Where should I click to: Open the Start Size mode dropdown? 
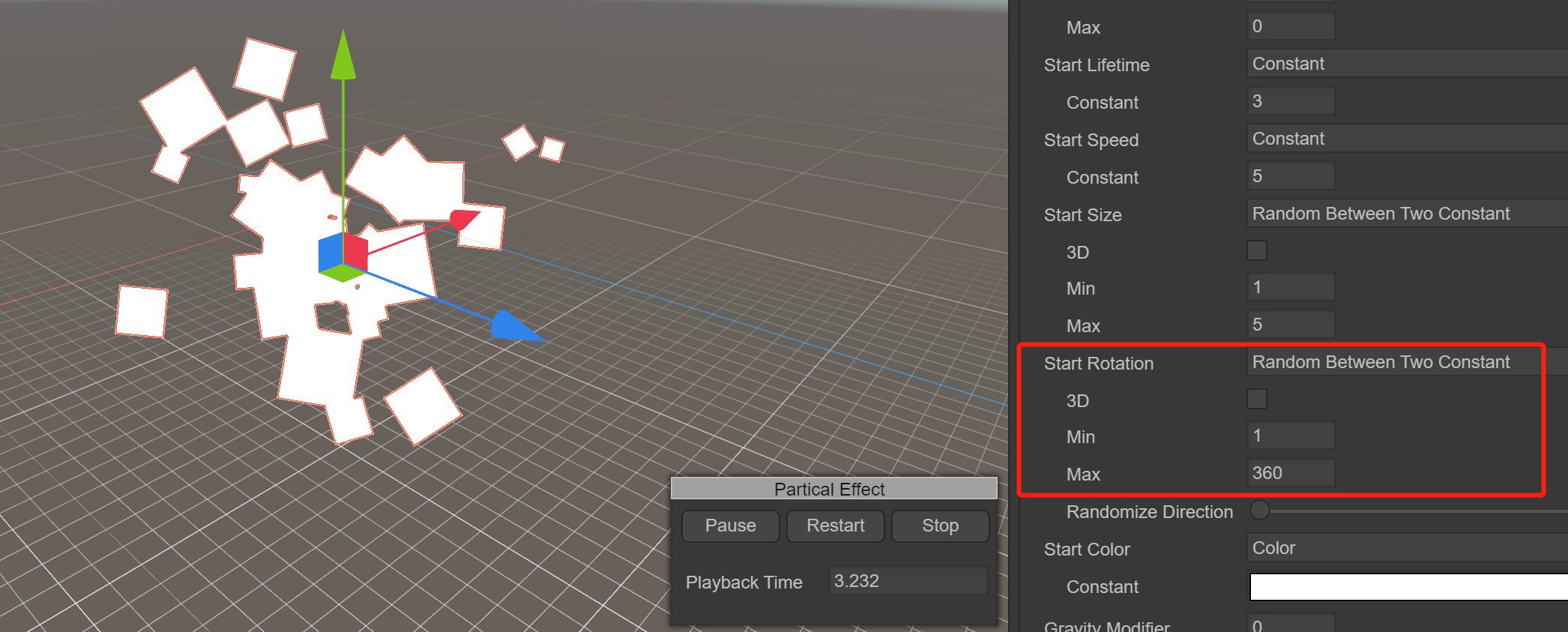tap(1405, 214)
